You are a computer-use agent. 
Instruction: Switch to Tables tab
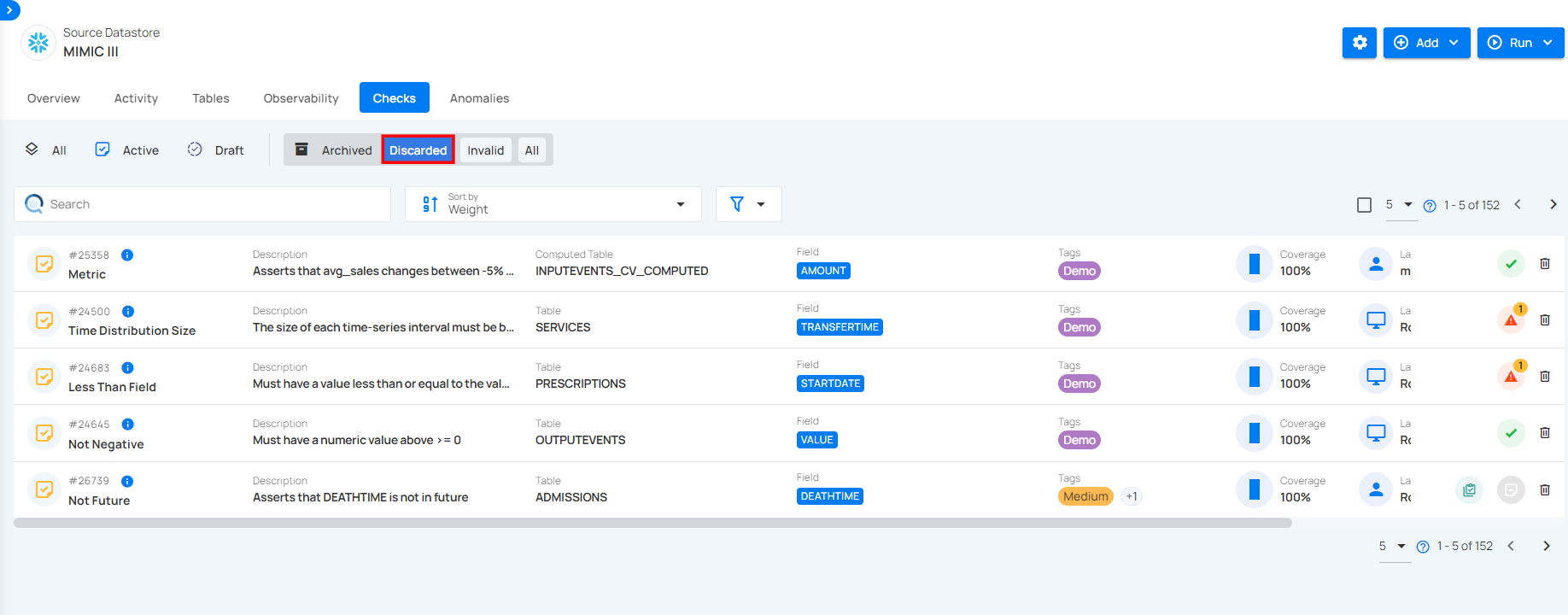point(211,98)
